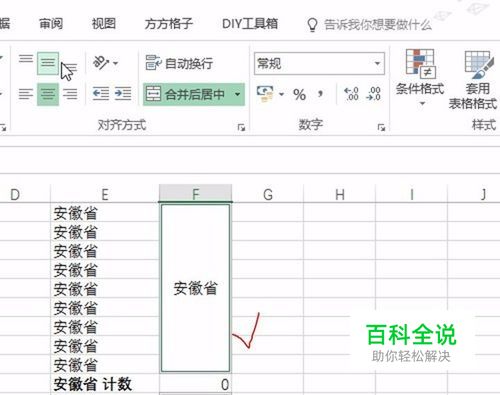Select merged 安徽省 cell in column F
This screenshot has height=395, width=500.
point(195,288)
